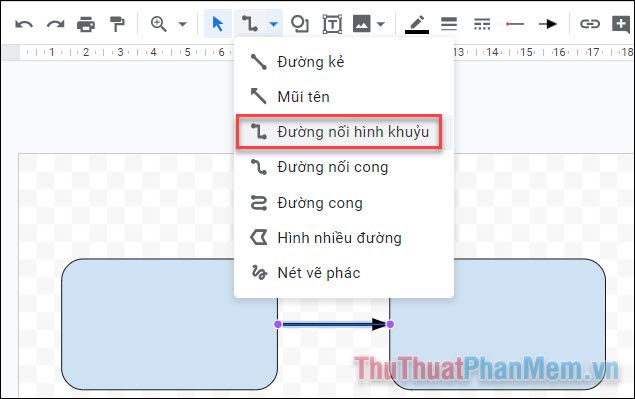The width and height of the screenshot is (635, 399).
Task: Open the Zoom dropdown arrow
Action: (183, 24)
